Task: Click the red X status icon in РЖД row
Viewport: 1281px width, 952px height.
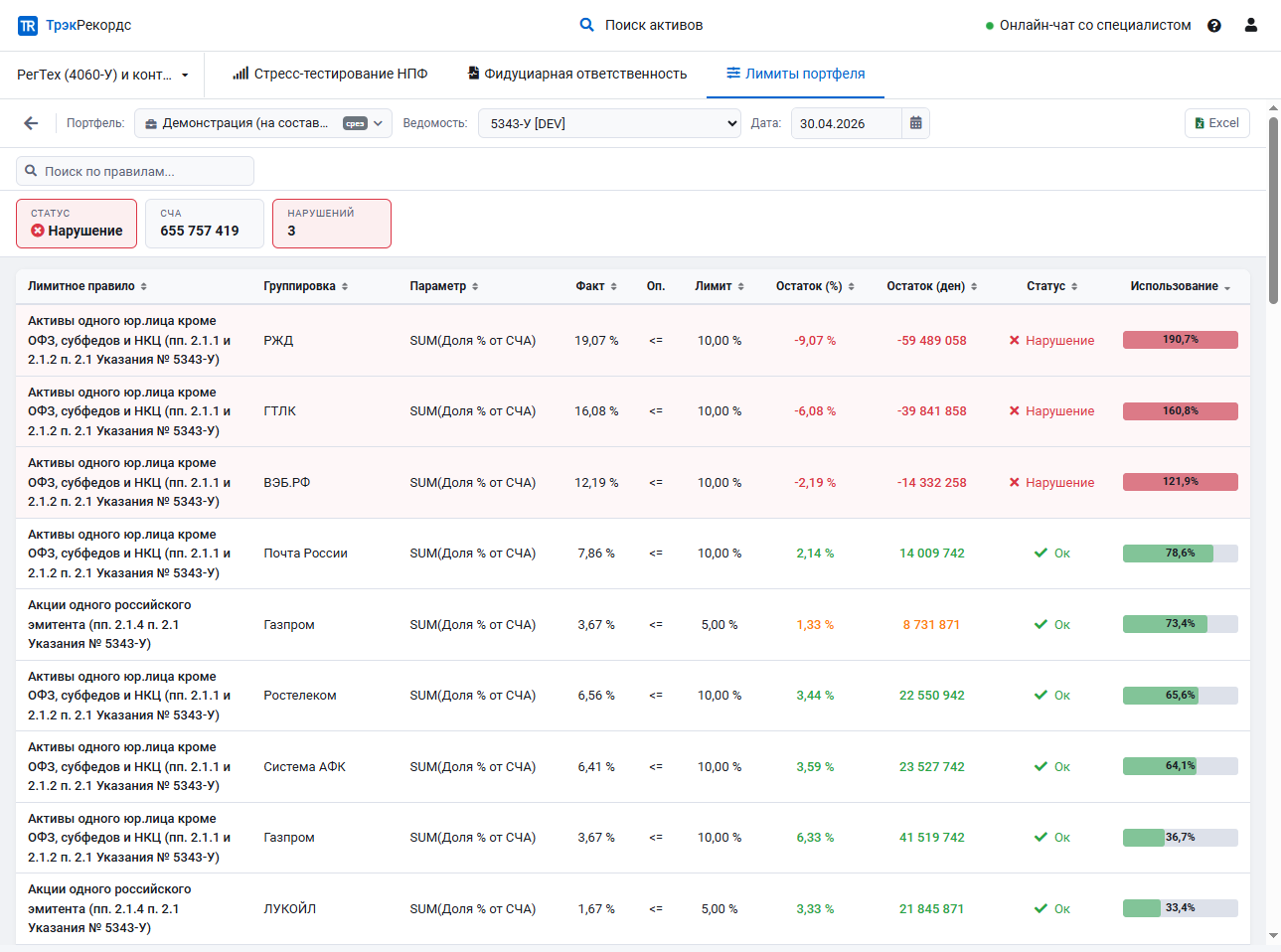Action: 1015,340
